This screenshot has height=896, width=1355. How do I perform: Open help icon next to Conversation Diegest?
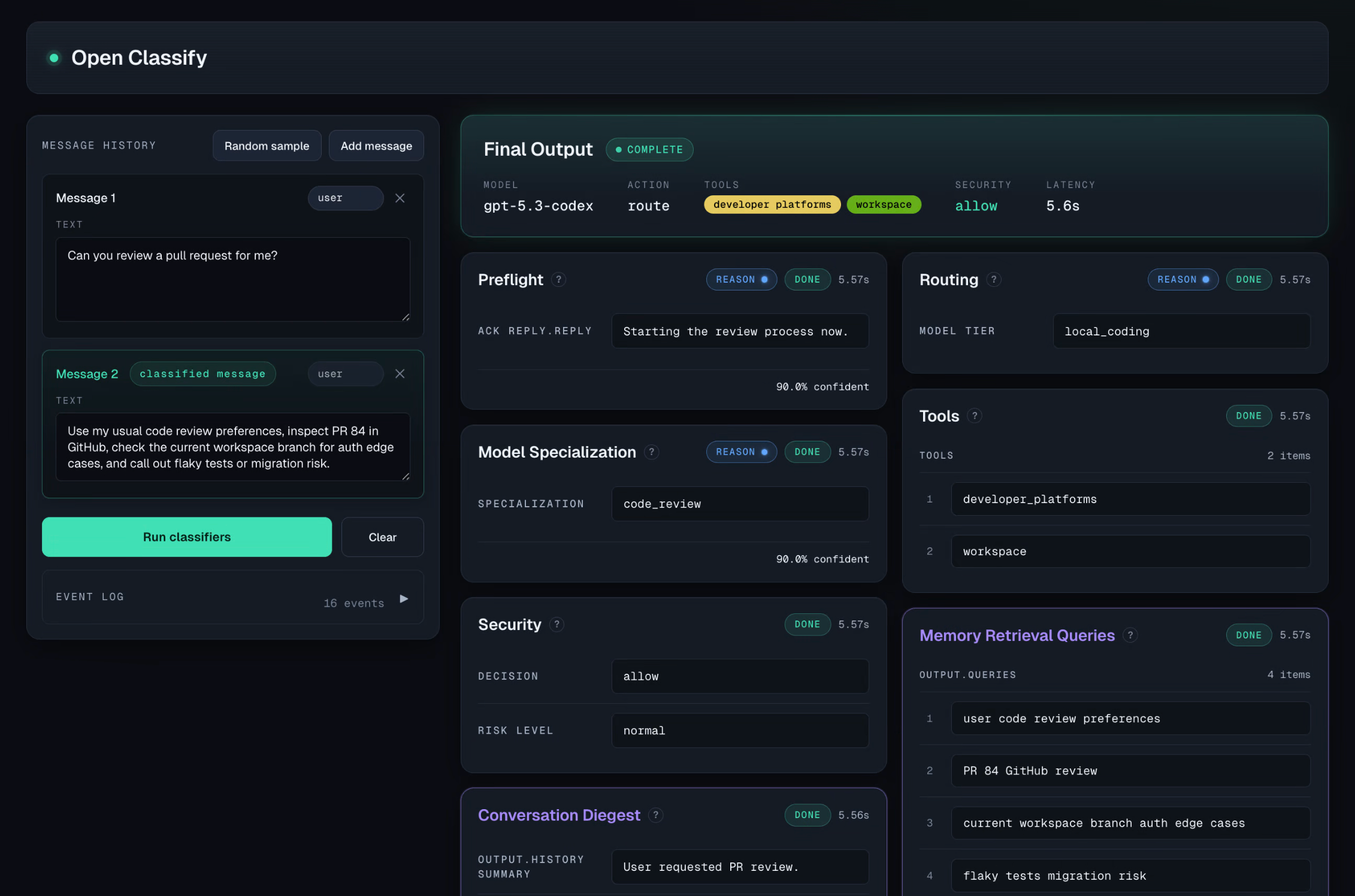655,815
